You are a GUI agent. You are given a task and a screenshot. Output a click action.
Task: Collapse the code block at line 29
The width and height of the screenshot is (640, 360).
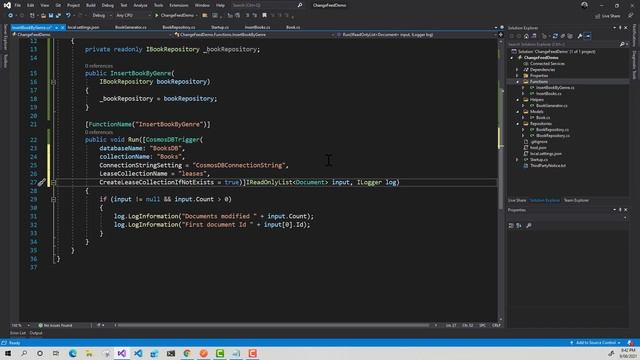53,200
